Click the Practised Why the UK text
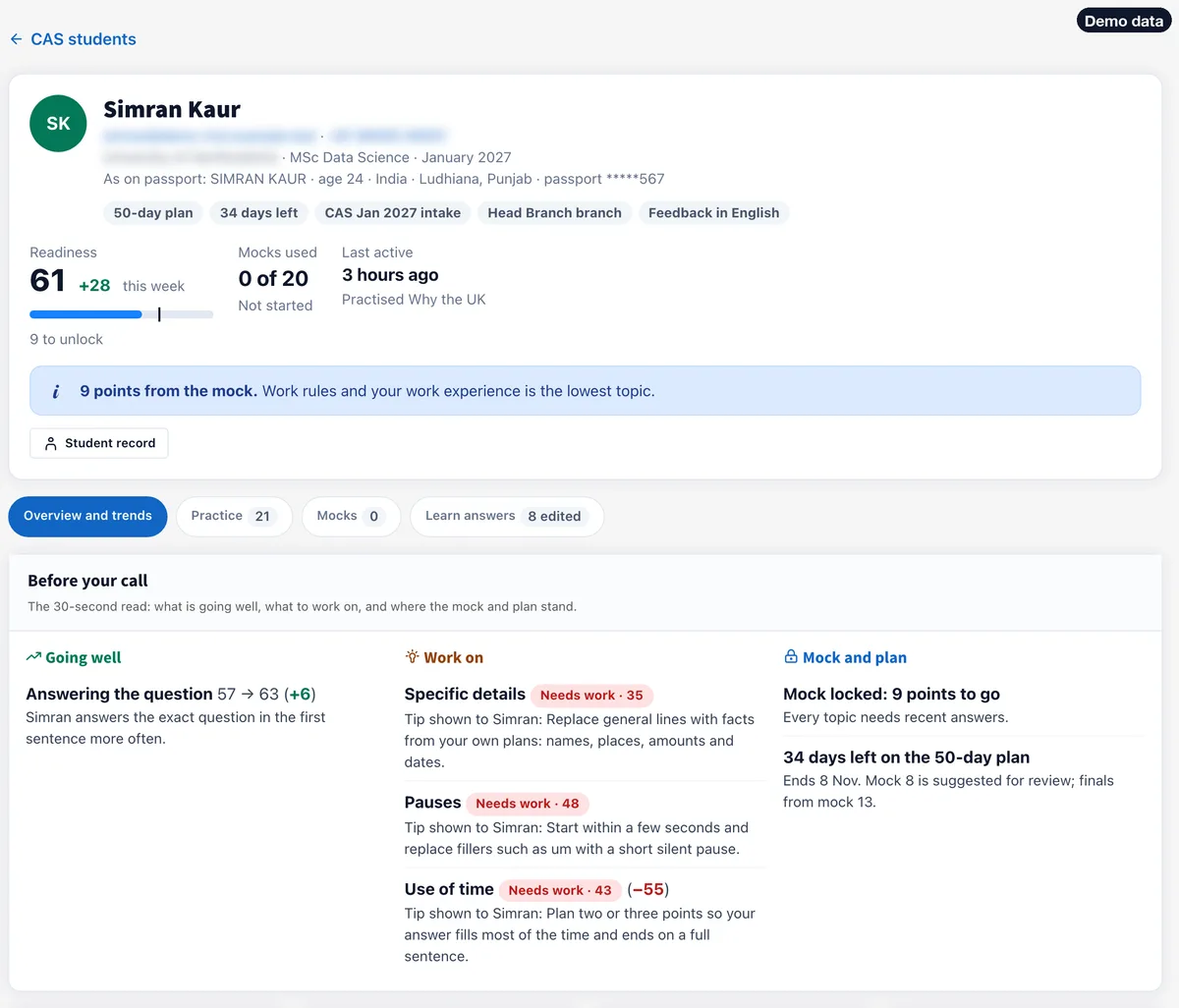 [x=414, y=300]
